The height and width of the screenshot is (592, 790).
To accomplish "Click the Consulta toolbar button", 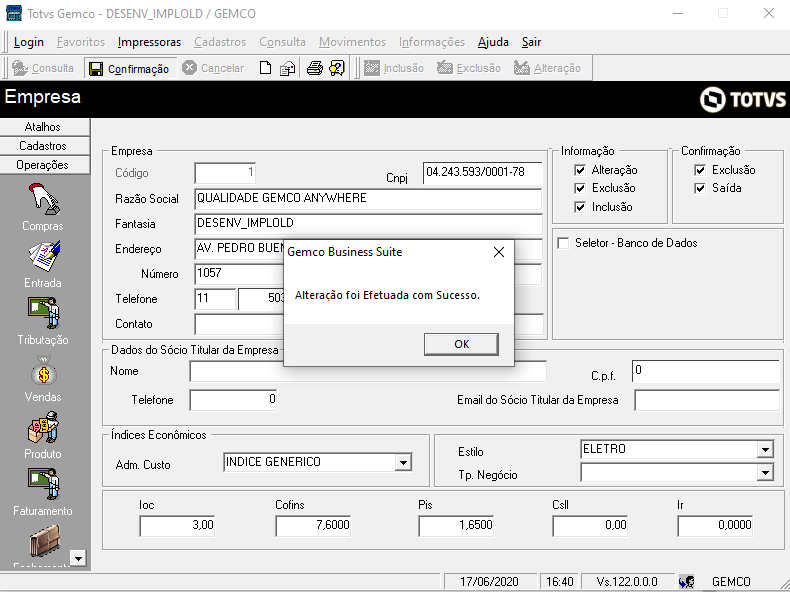I will coord(43,68).
